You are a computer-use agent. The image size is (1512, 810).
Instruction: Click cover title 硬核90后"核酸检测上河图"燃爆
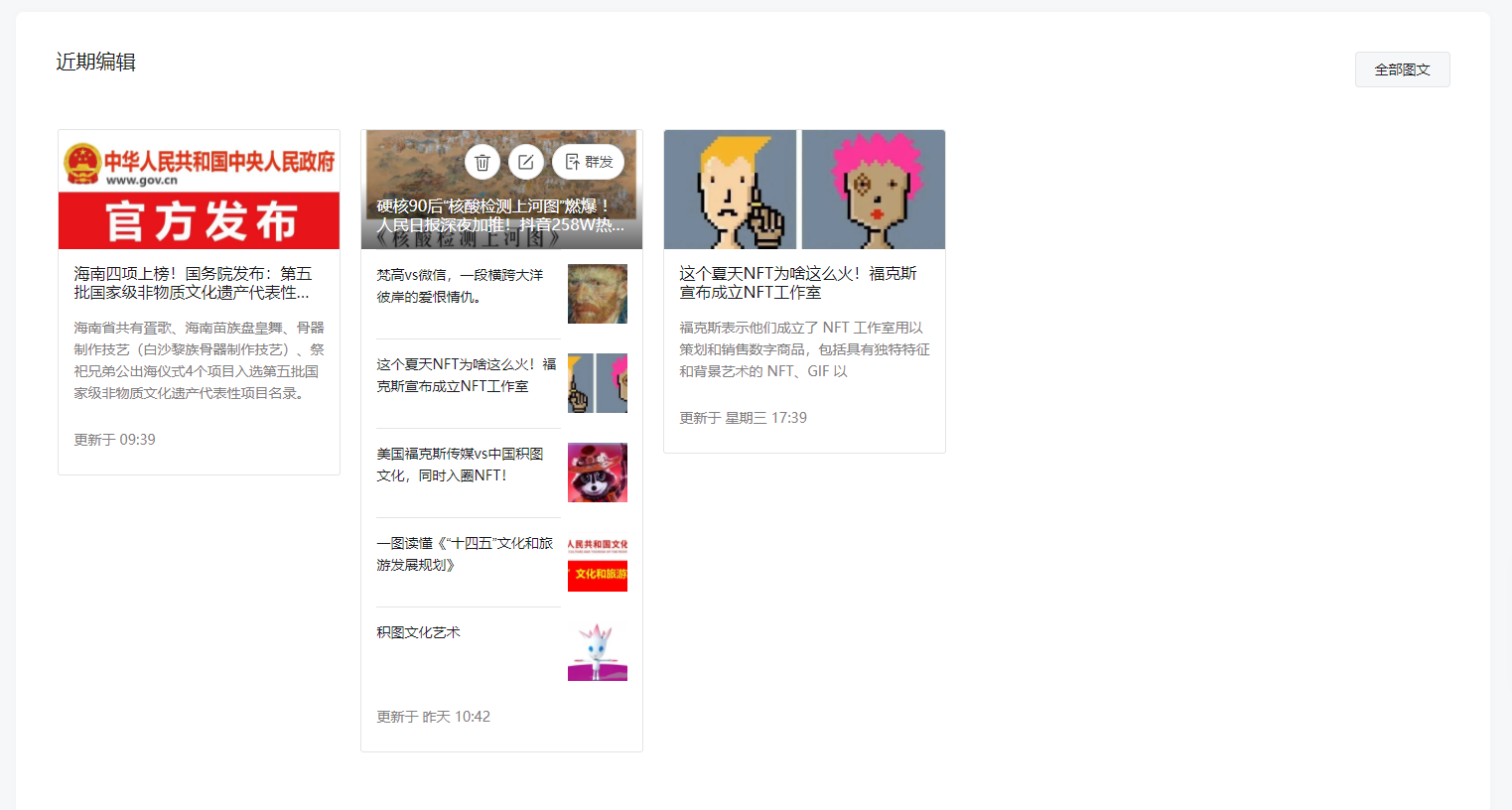[x=500, y=215]
